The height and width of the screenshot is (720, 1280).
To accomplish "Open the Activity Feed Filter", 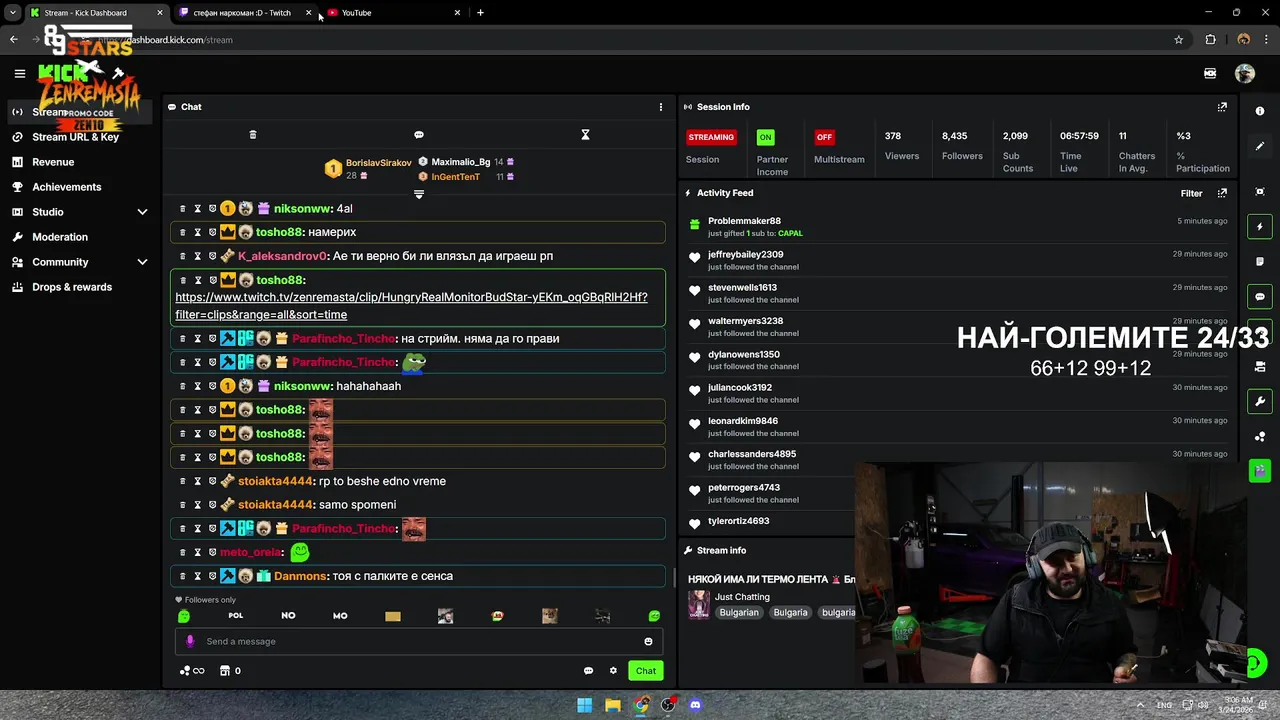I will pos(1191,193).
